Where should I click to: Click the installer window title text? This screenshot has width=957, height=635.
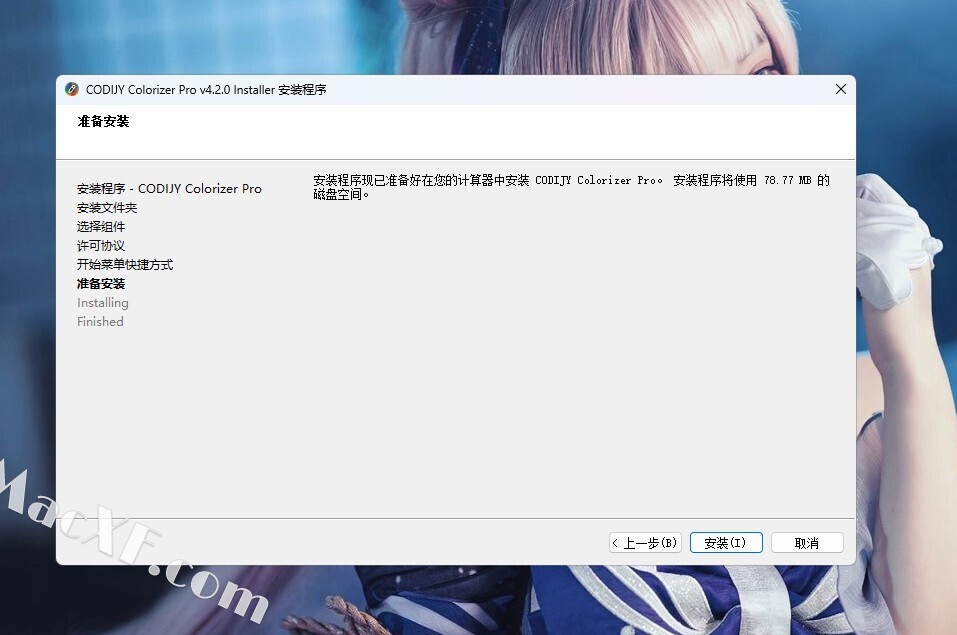[206, 90]
